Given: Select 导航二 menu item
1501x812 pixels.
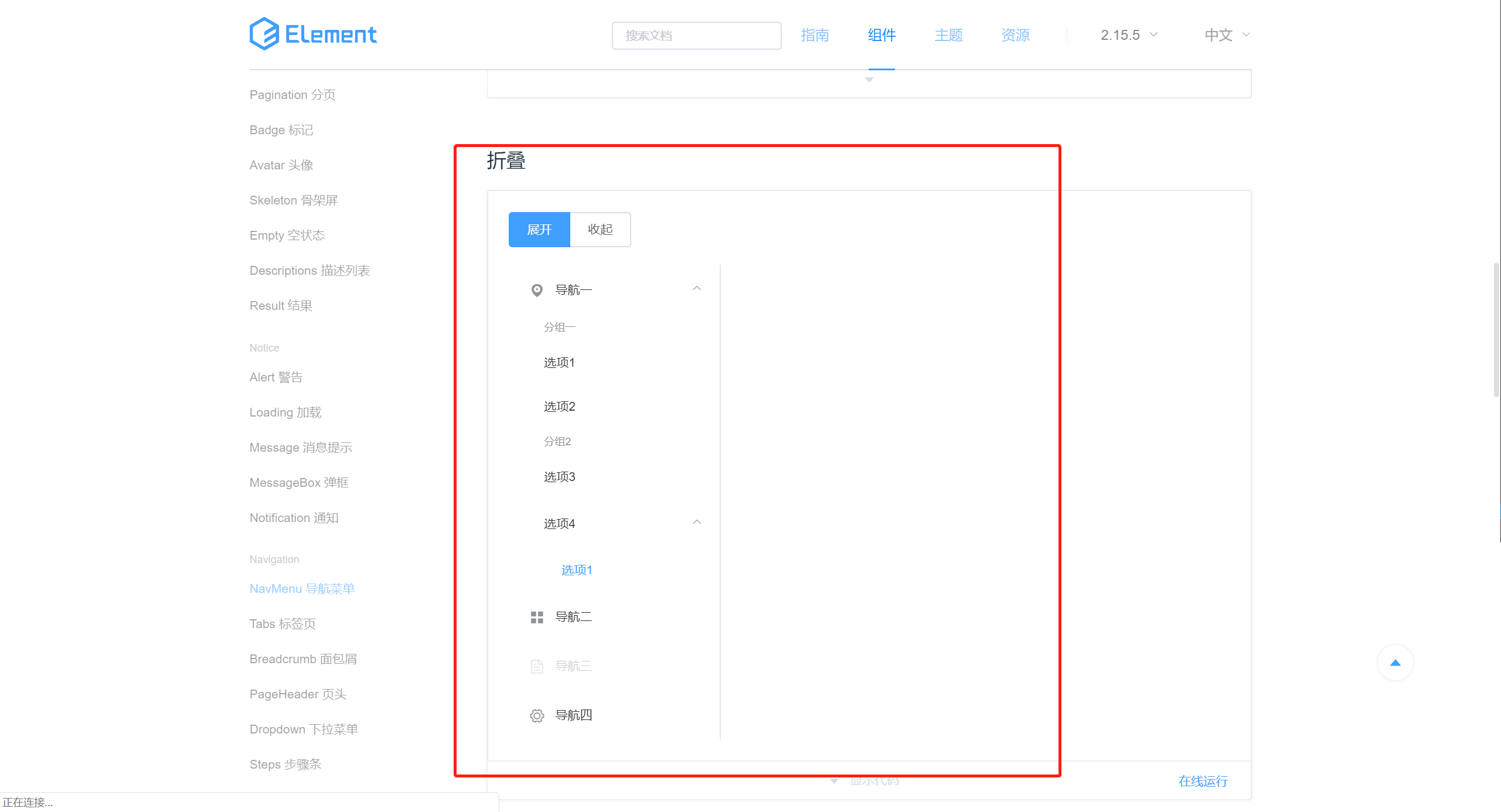Looking at the screenshot, I should [x=614, y=617].
